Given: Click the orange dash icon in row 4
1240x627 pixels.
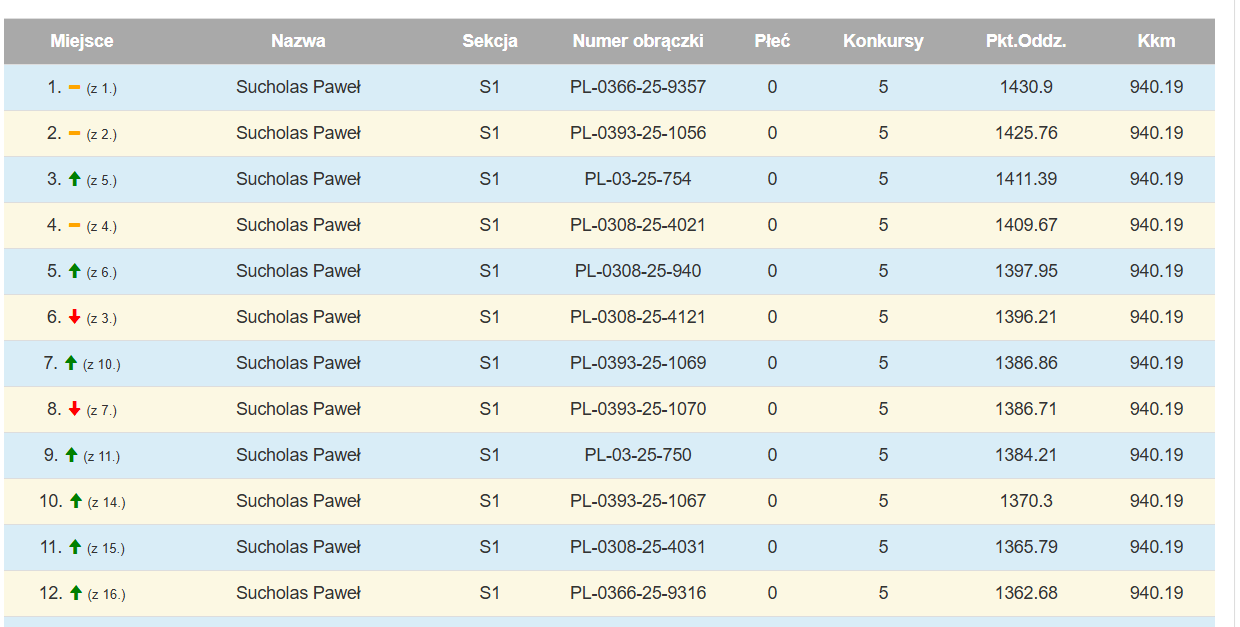Looking at the screenshot, I should (74, 226).
